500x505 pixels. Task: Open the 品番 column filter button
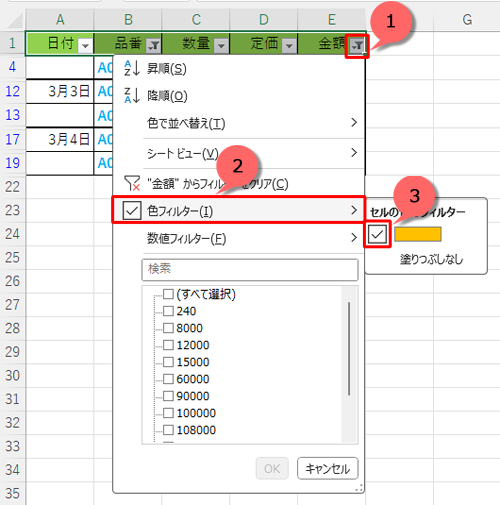coord(154,45)
